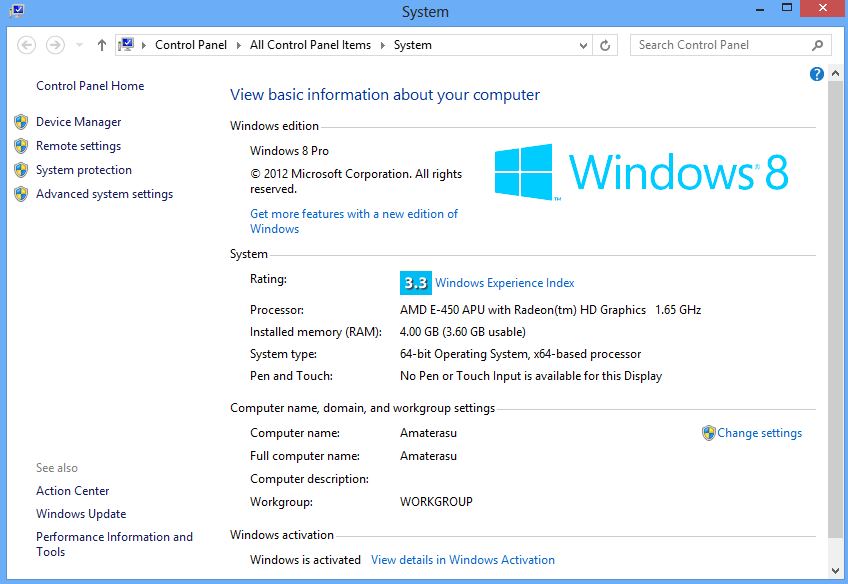Viewport: 848px width, 584px height.
Task: Expand the chevron before Control Panel breadcrumb
Action: 144,45
